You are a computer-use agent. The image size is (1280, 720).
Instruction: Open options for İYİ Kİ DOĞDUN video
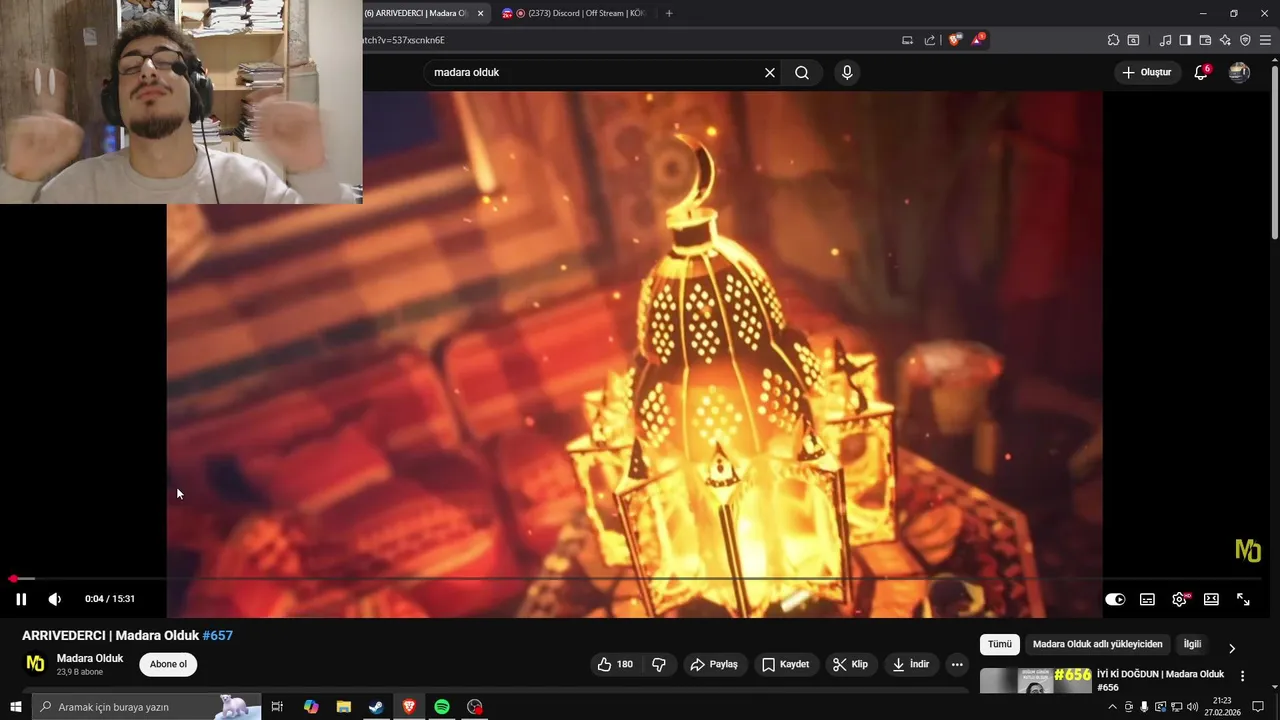coord(1243,676)
